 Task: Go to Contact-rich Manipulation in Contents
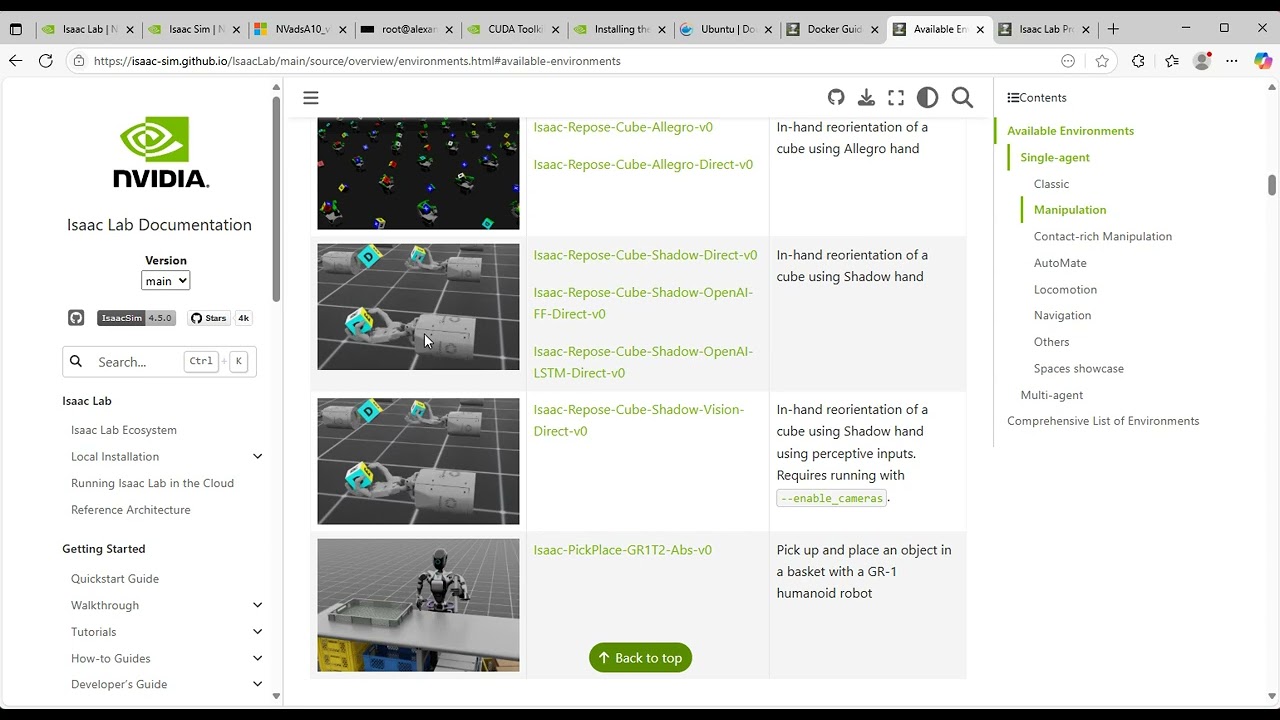pyautogui.click(x=1103, y=236)
